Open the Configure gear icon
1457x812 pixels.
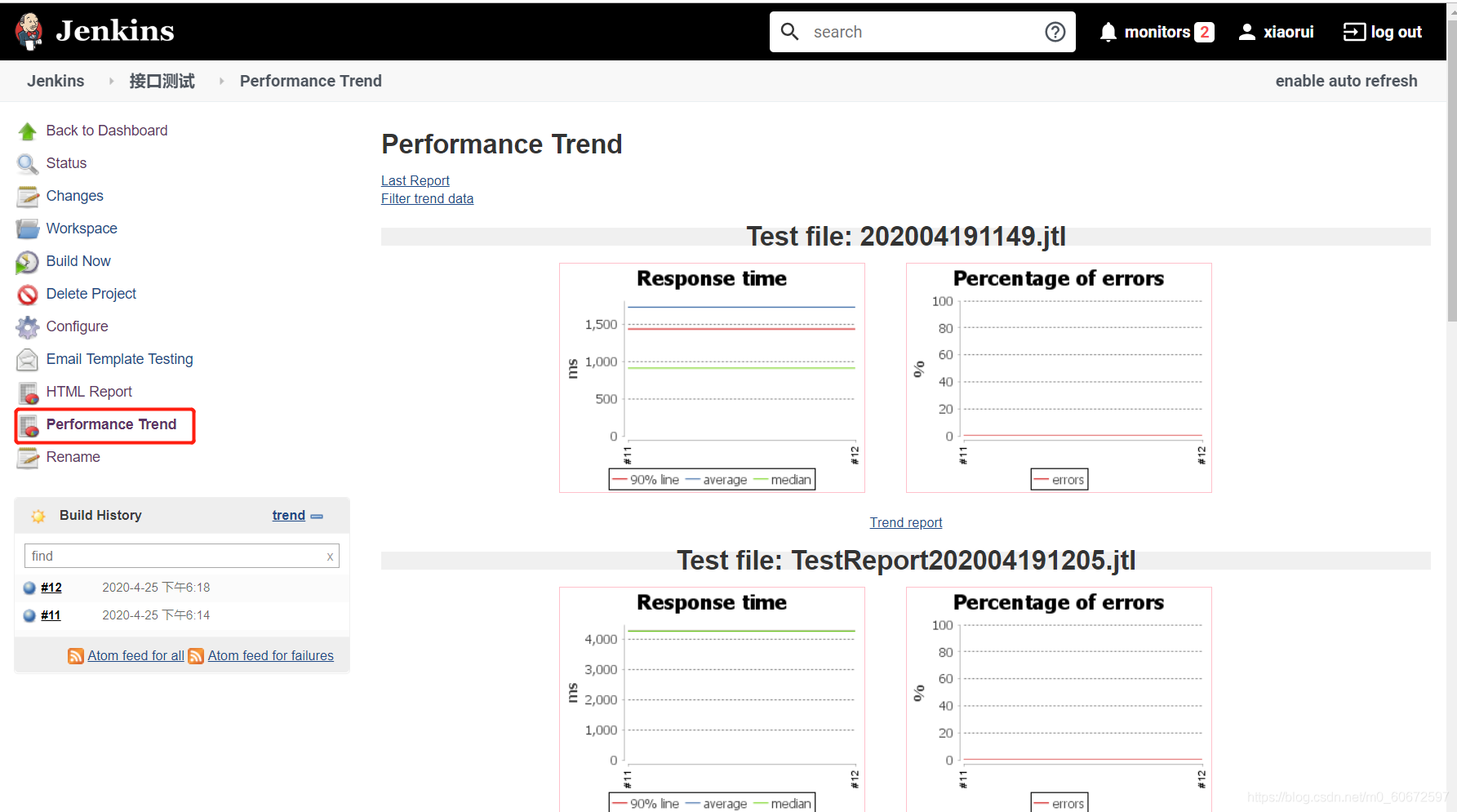(28, 327)
